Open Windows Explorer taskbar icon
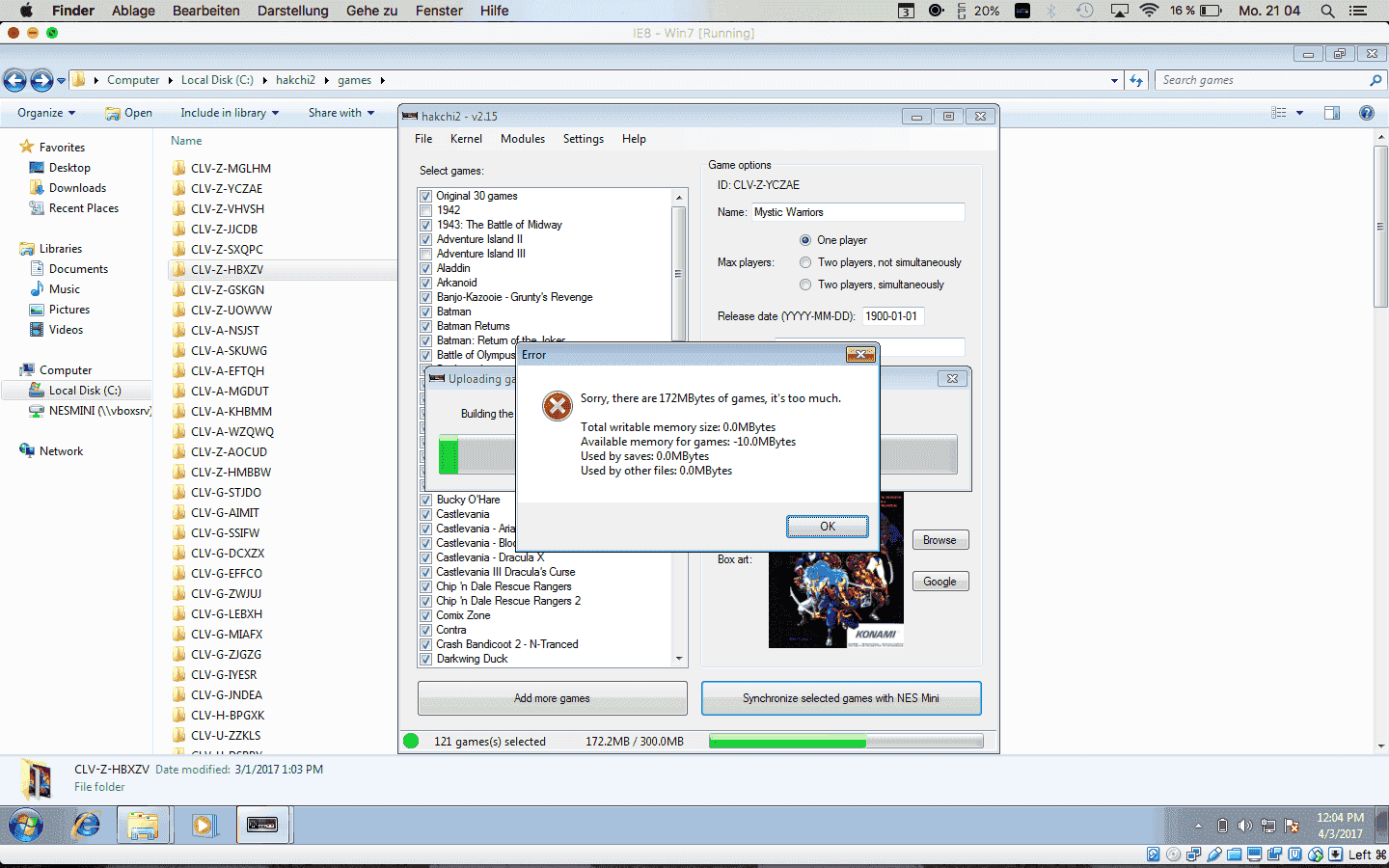Image resolution: width=1389 pixels, height=868 pixels. [x=143, y=826]
